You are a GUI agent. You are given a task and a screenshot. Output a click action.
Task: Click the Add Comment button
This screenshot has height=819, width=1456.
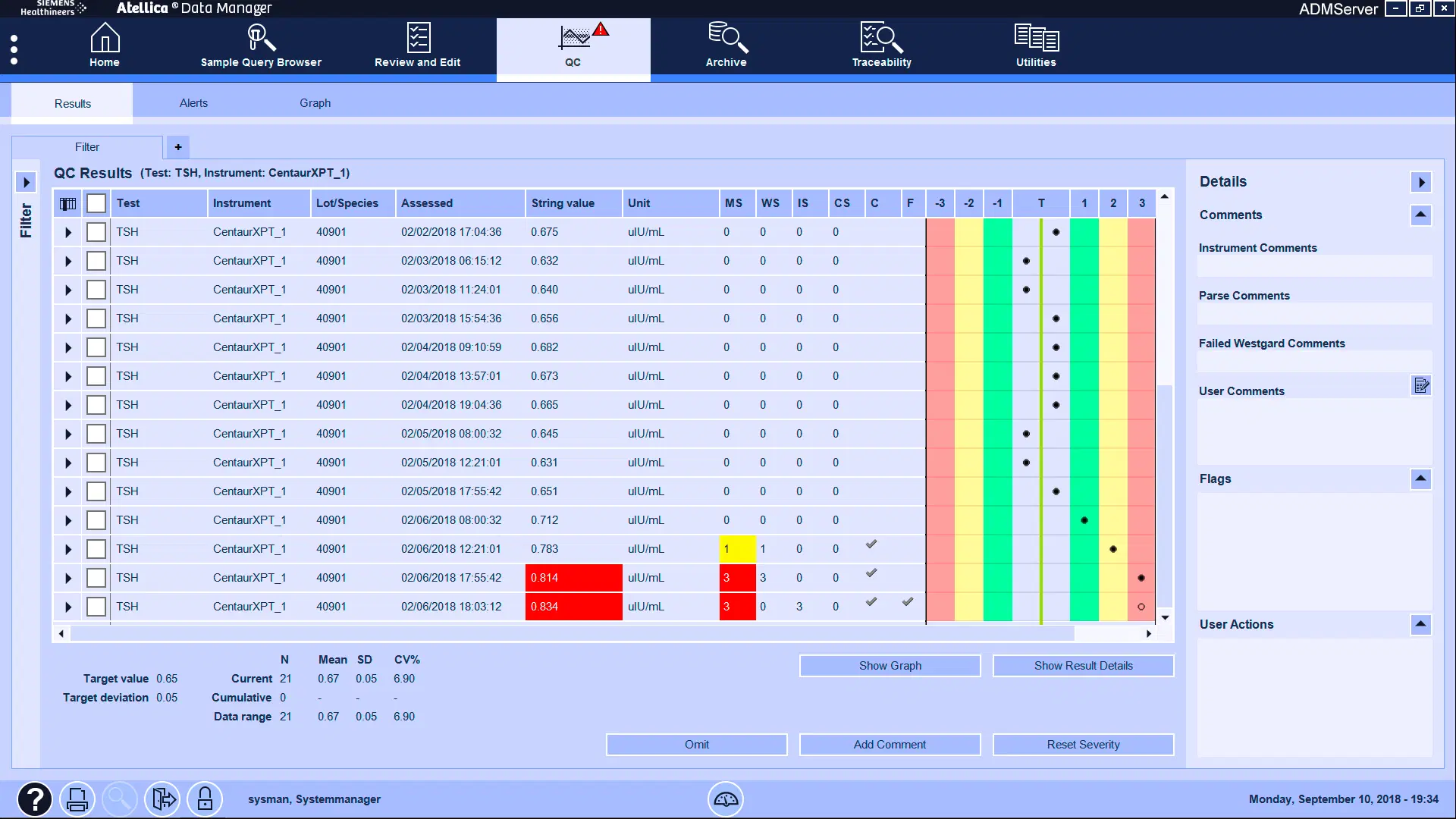click(890, 744)
